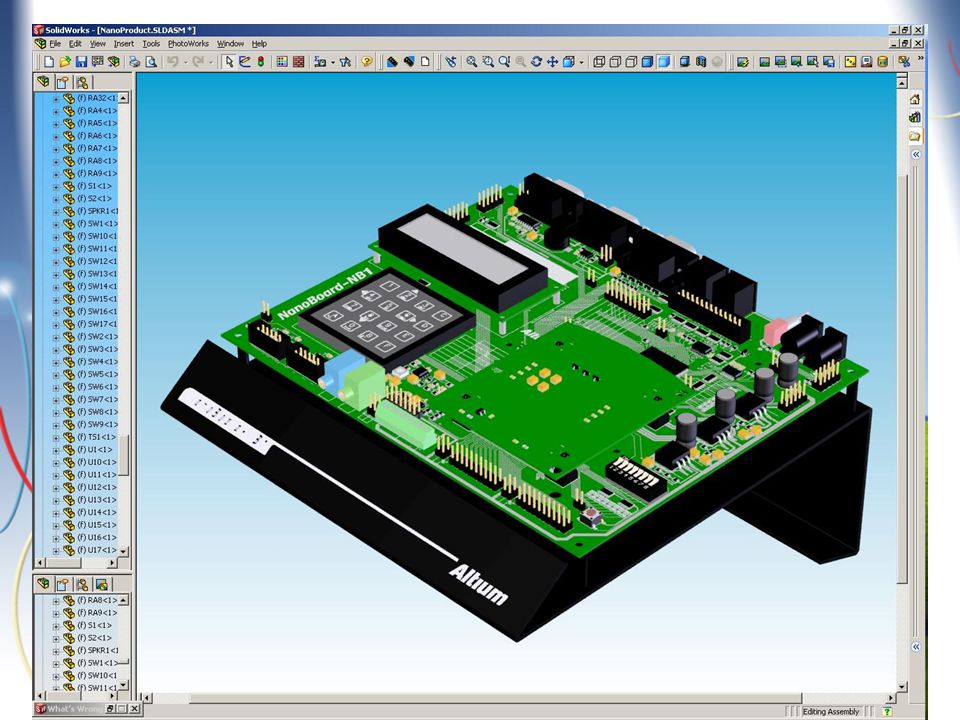Open the File menu

pyautogui.click(x=55, y=44)
